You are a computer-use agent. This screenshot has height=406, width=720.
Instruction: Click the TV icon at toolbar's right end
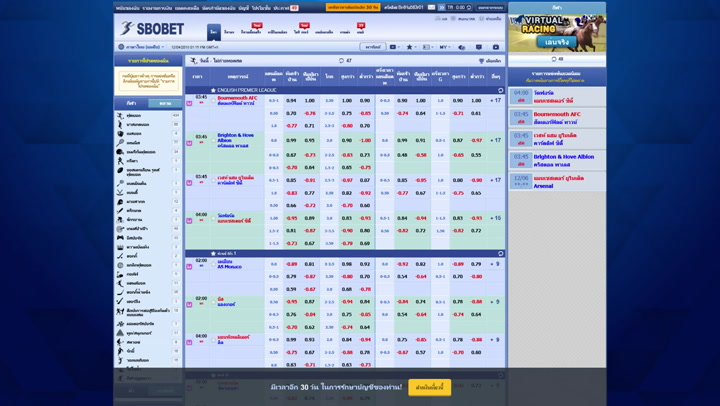[x=495, y=47]
